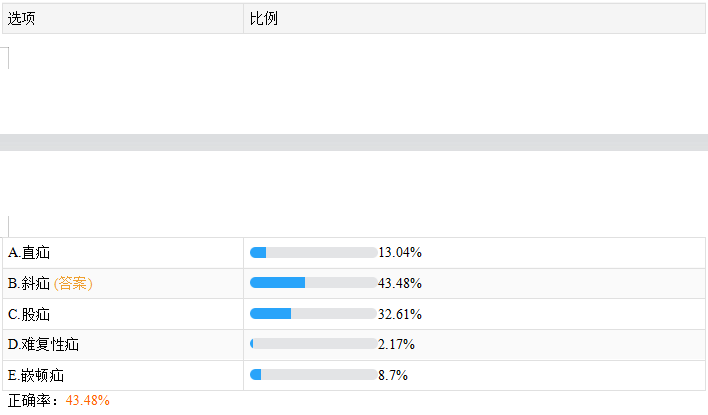The width and height of the screenshot is (708, 415).
Task: Click the progress bar for B.斜疝
Action: tap(313, 283)
